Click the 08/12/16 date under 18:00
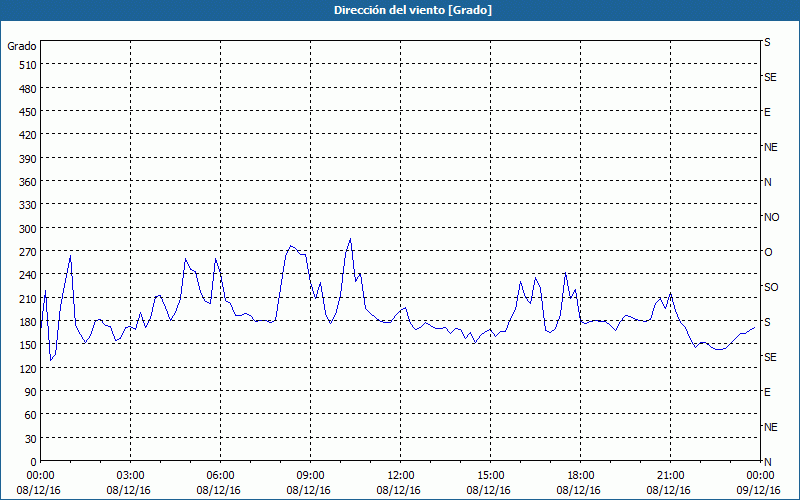 (x=579, y=490)
